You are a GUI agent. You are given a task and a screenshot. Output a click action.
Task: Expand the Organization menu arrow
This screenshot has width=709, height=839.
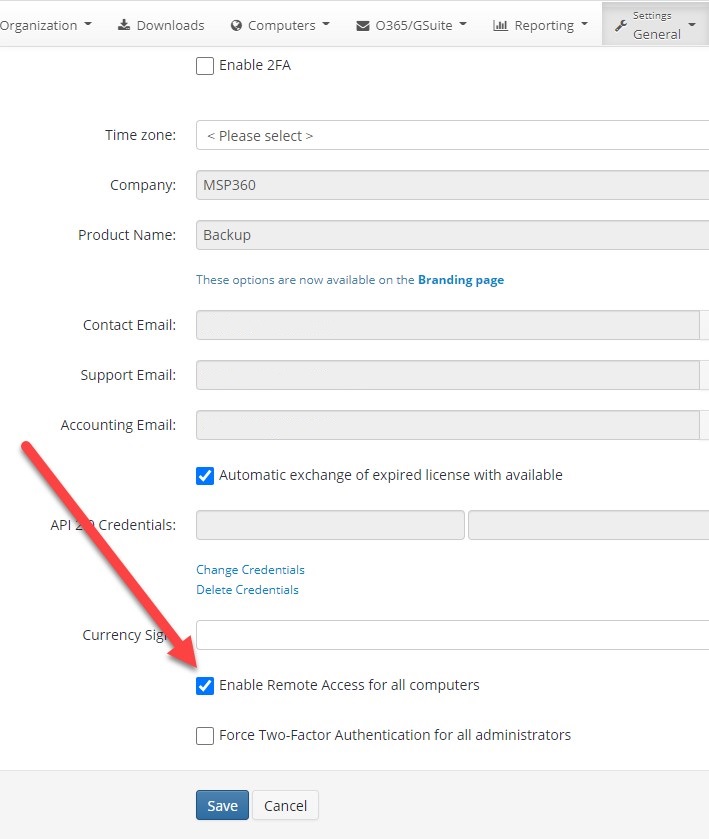point(88,25)
